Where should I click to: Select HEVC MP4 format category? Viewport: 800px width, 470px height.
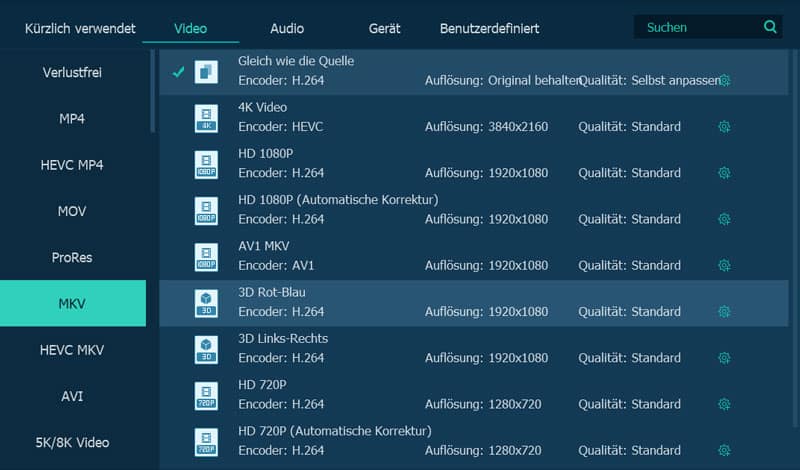point(72,165)
